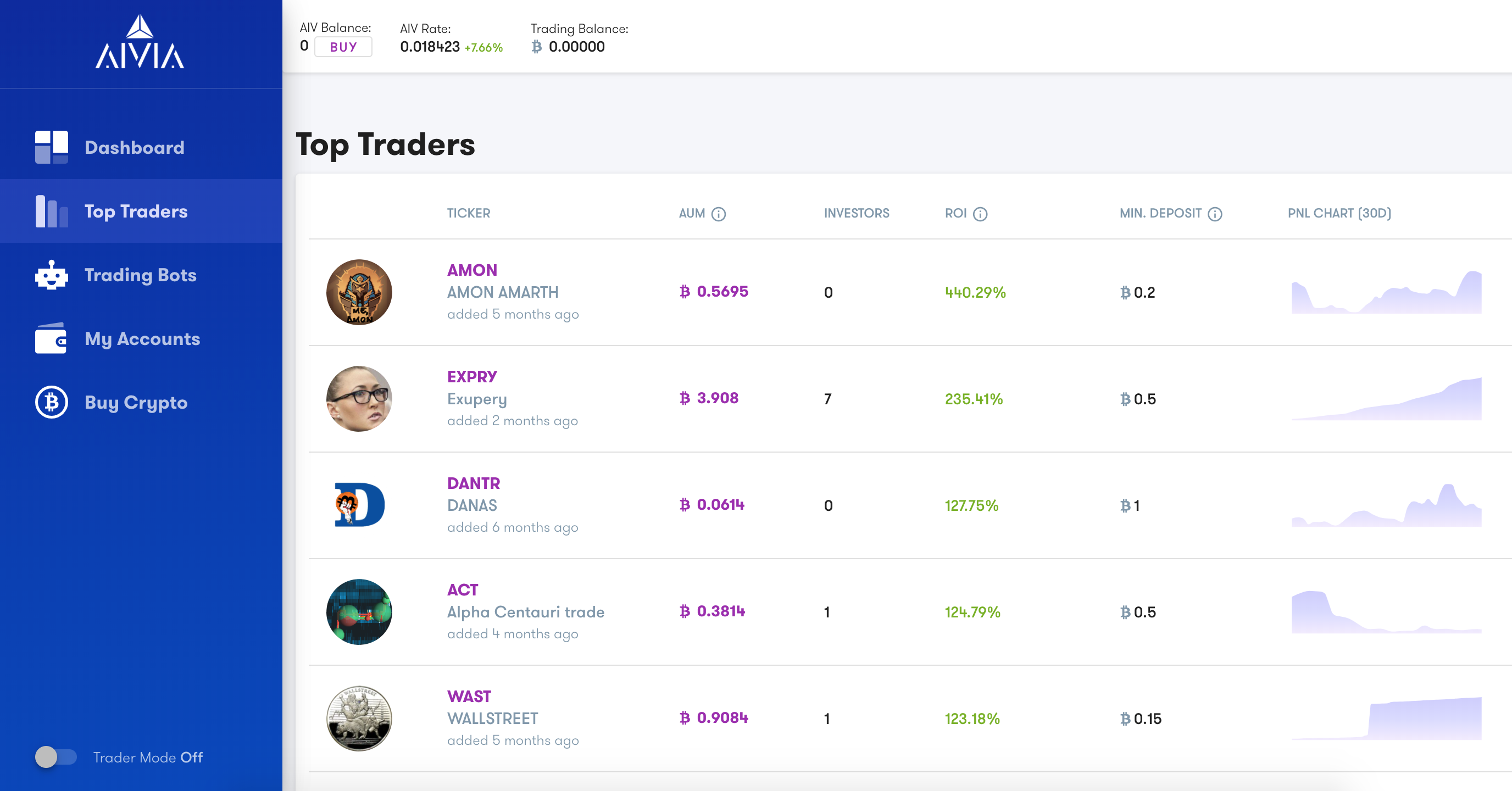Image resolution: width=1512 pixels, height=791 pixels.
Task: Click EXPRY investors count 7
Action: tap(827, 399)
